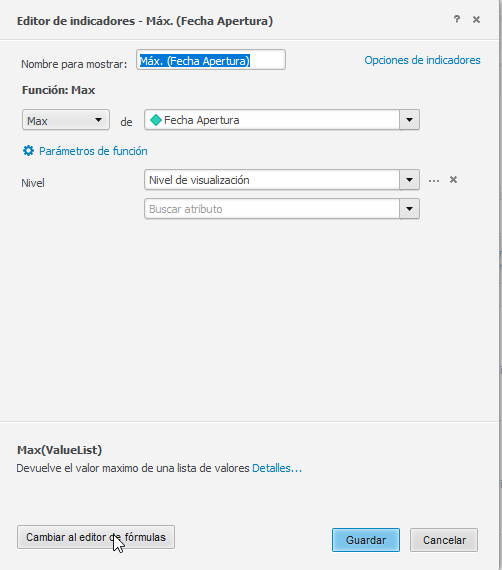Click the gear icon for function parameters
The height and width of the screenshot is (570, 502).
[x=28, y=150]
